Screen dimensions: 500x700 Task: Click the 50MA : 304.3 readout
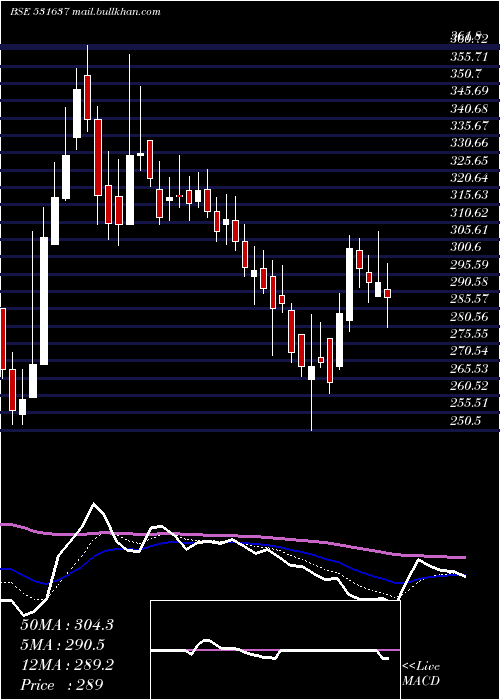[x=67, y=625]
